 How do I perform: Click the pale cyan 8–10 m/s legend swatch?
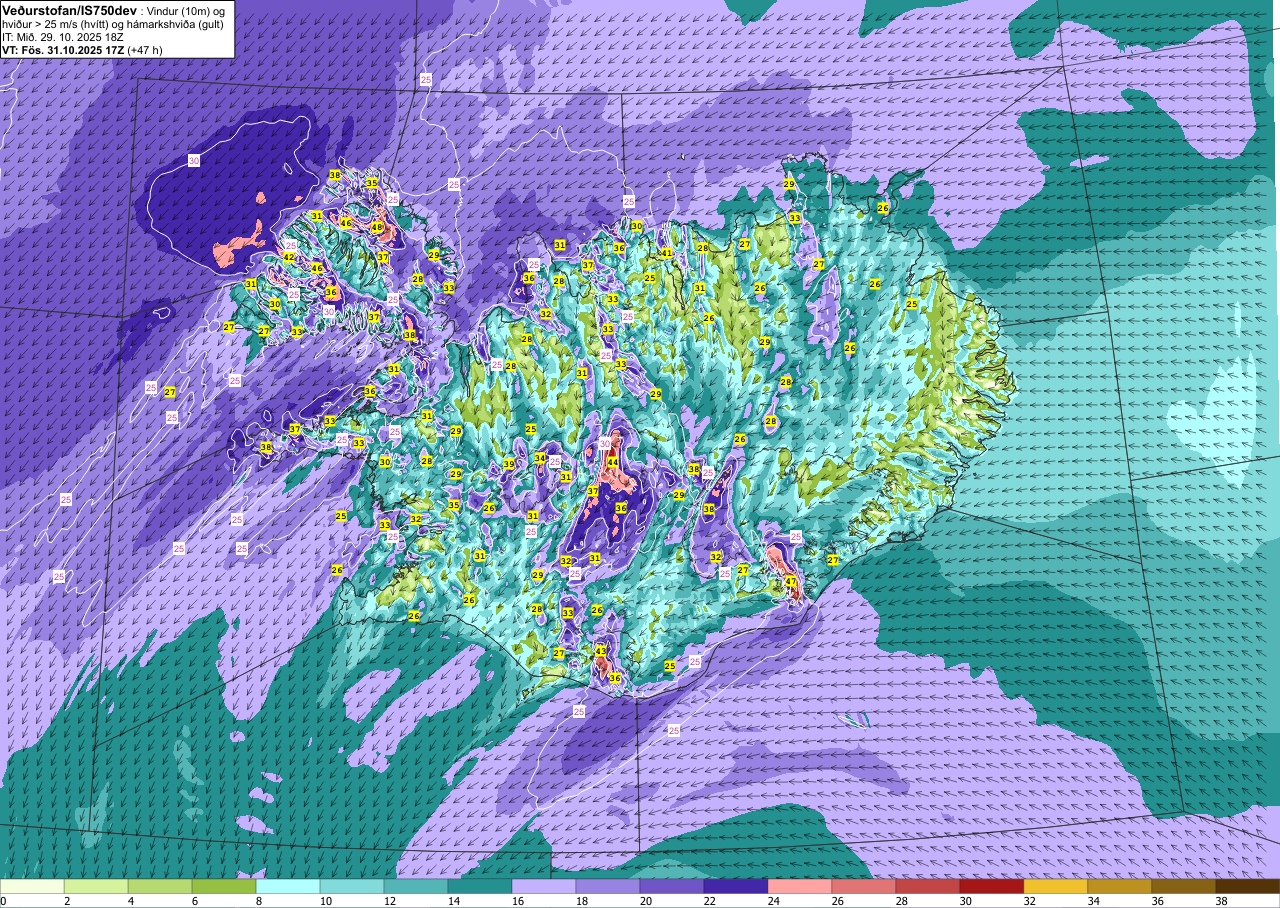tap(288, 886)
